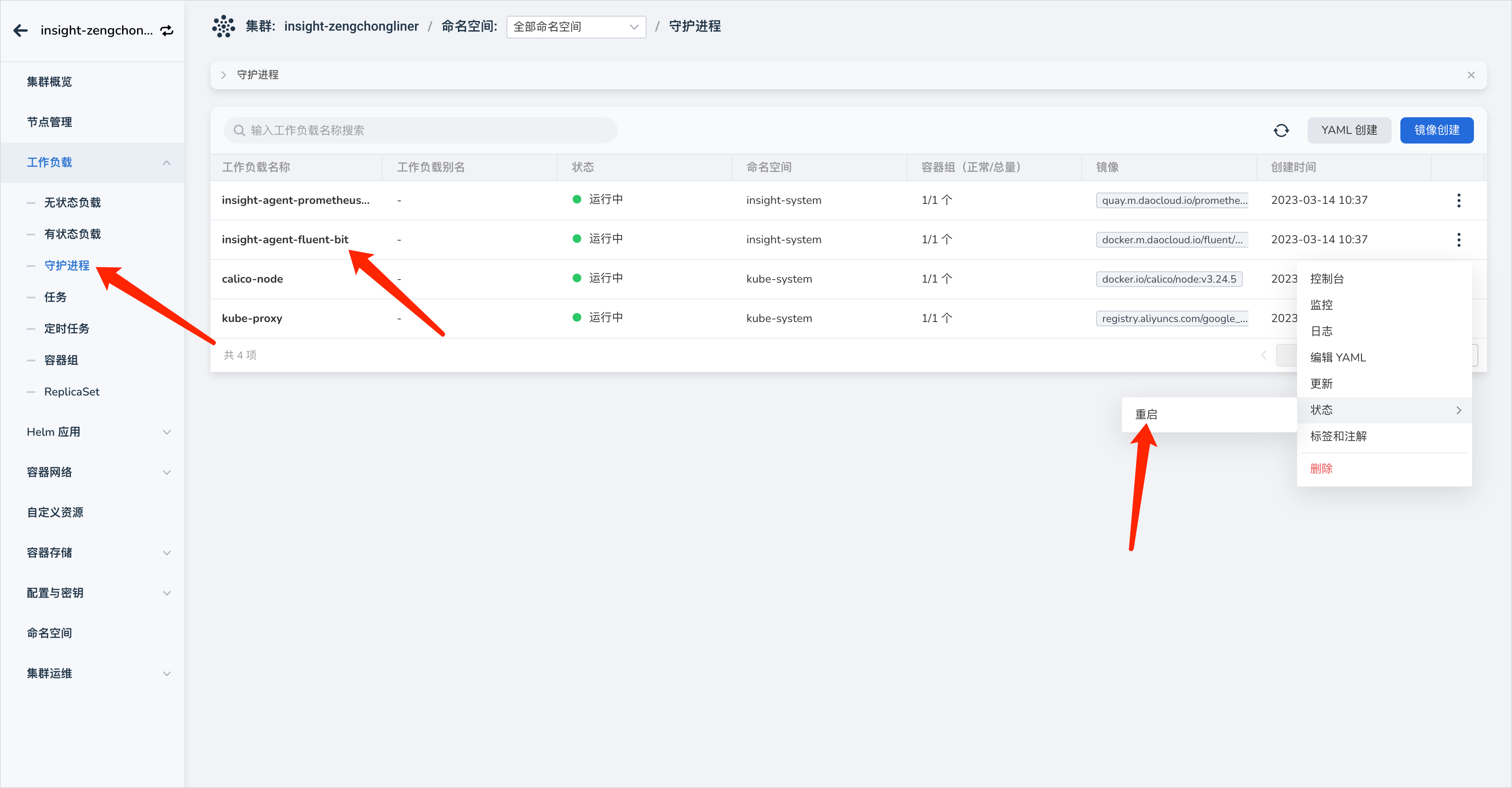Go to 容器组 in the sidebar
This screenshot has height=788, width=1512.
point(61,360)
